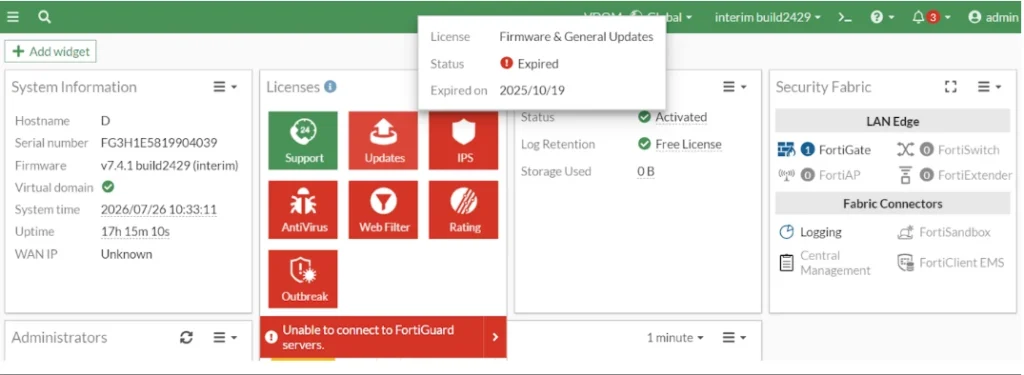Select the Outbreak license tile

[303, 279]
